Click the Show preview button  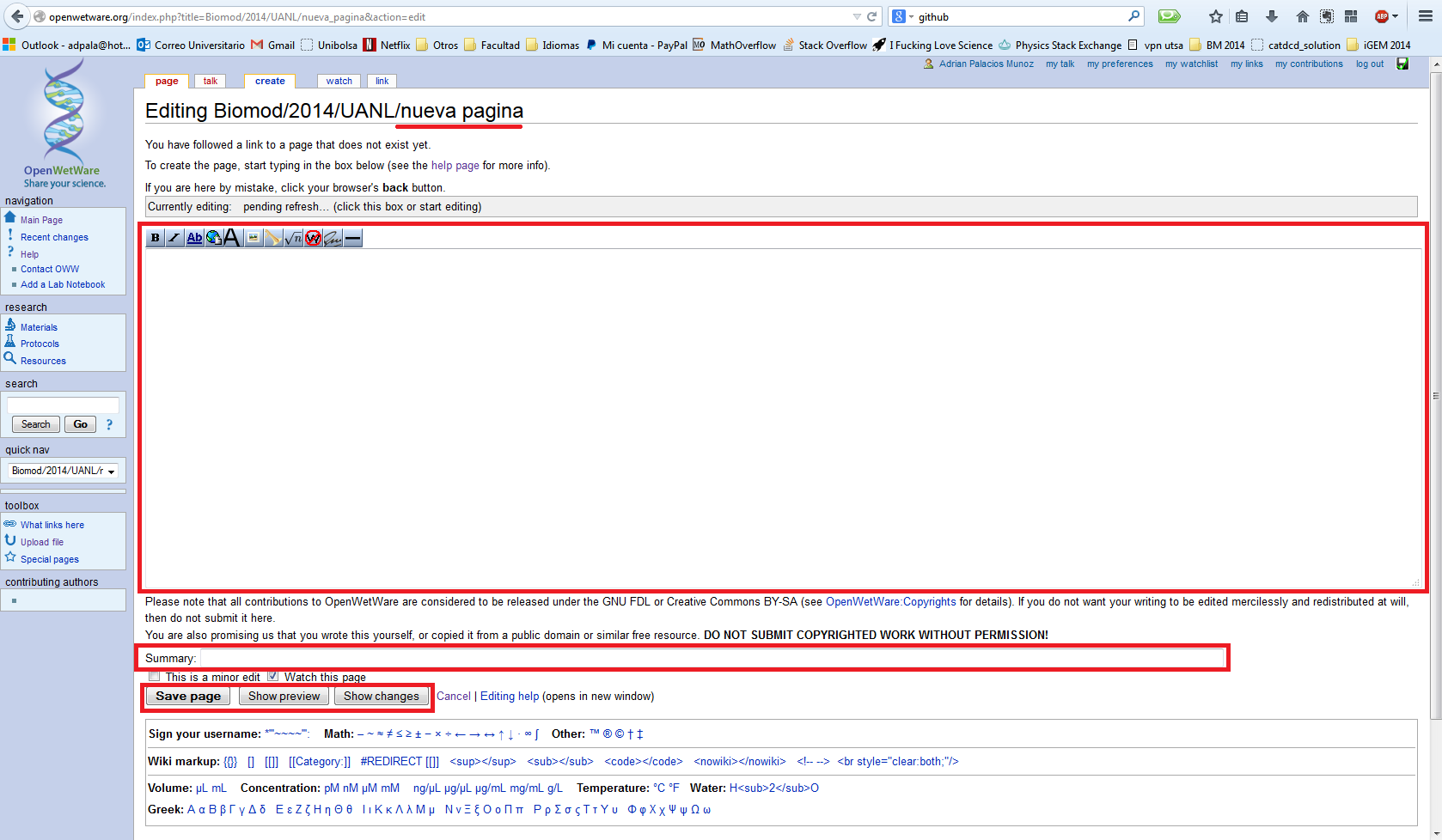click(284, 697)
